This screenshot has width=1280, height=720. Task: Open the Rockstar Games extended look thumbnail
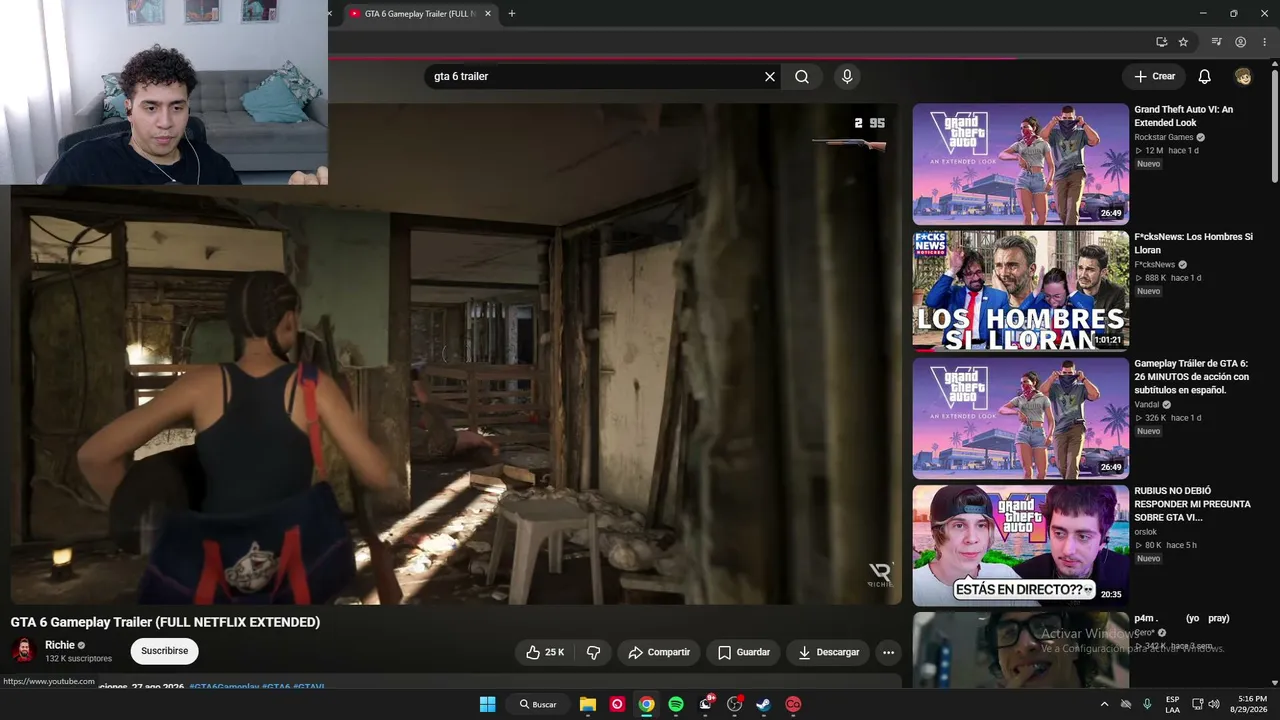point(1020,164)
